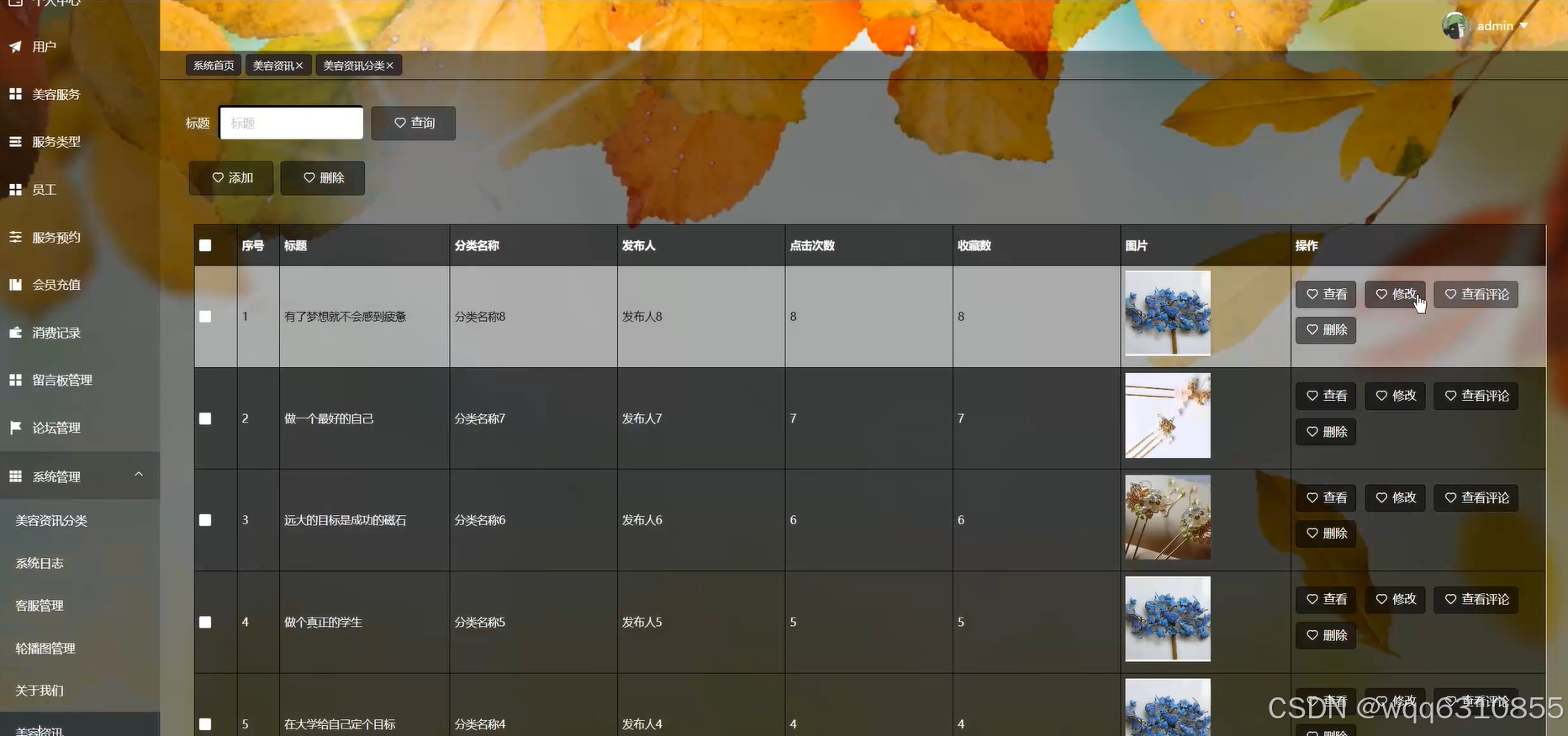Open the 服务类型 sidebar menu
Image resolution: width=1568 pixels, height=736 pixels.
click(x=80, y=142)
